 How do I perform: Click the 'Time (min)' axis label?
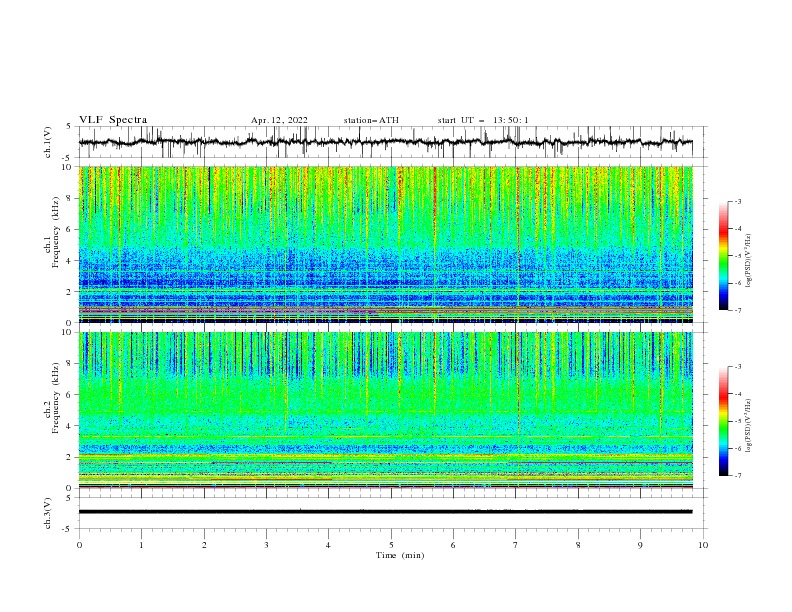point(400,555)
